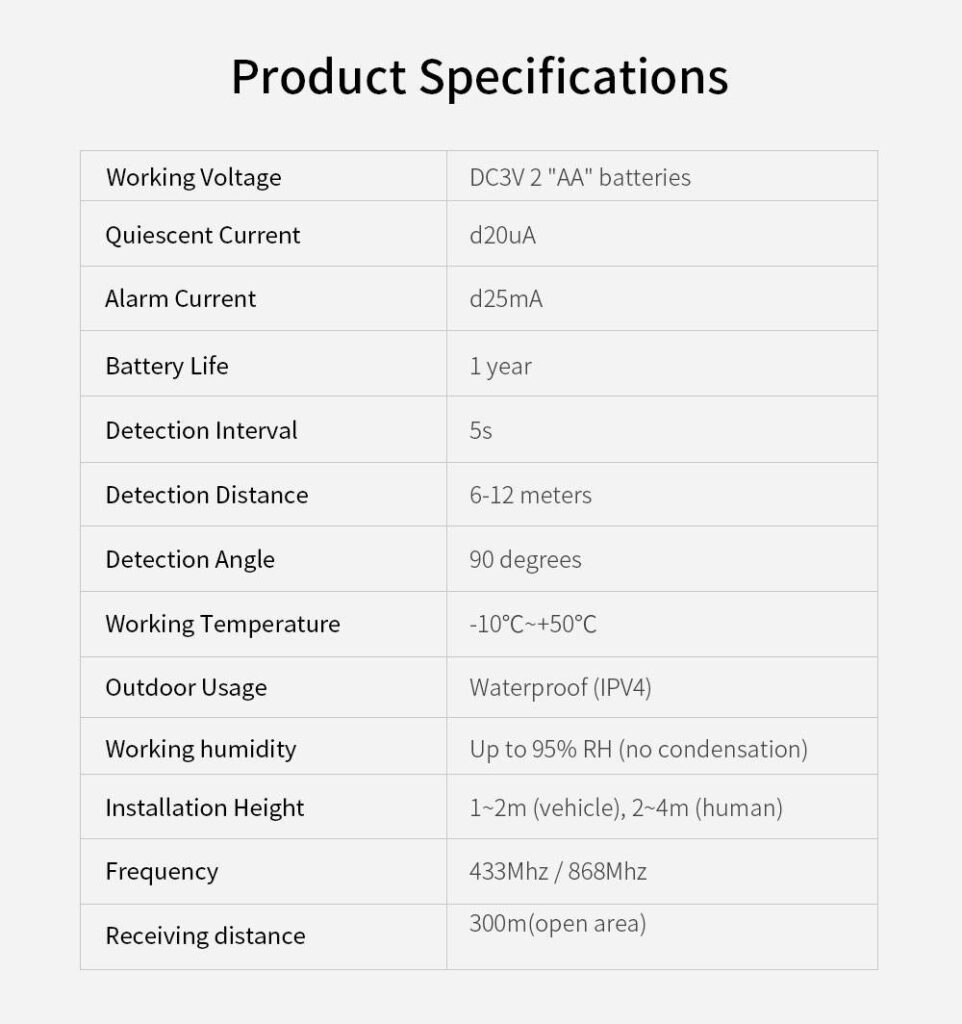The width and height of the screenshot is (962, 1024).
Task: Click the d20uA value cell
Action: tap(503, 236)
